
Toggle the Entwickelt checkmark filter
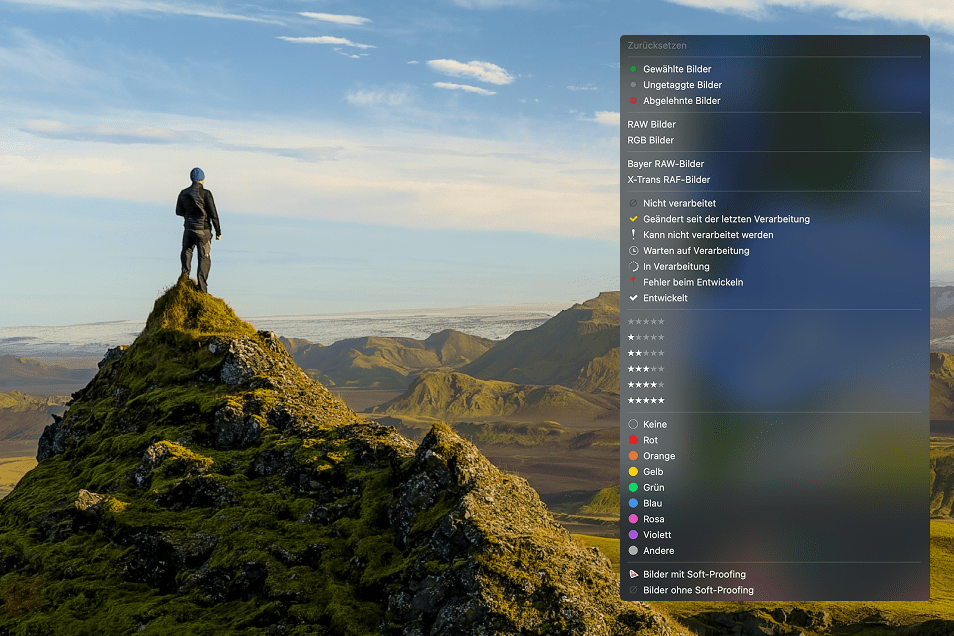633,298
